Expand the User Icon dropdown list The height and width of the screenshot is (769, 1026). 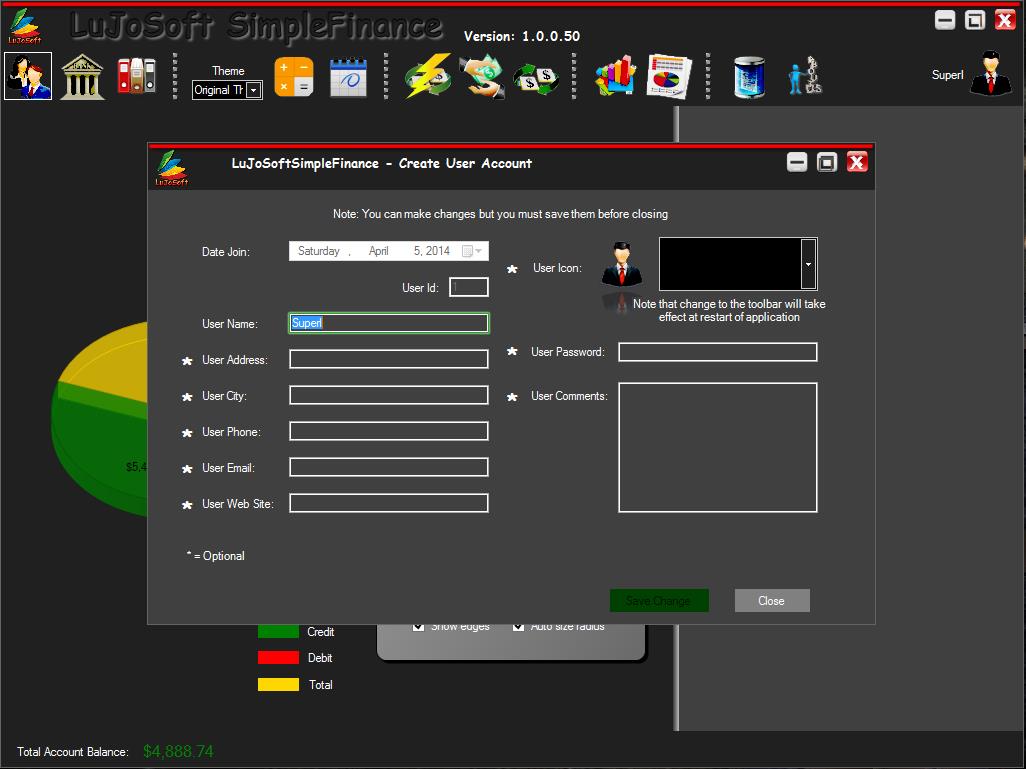coord(809,264)
